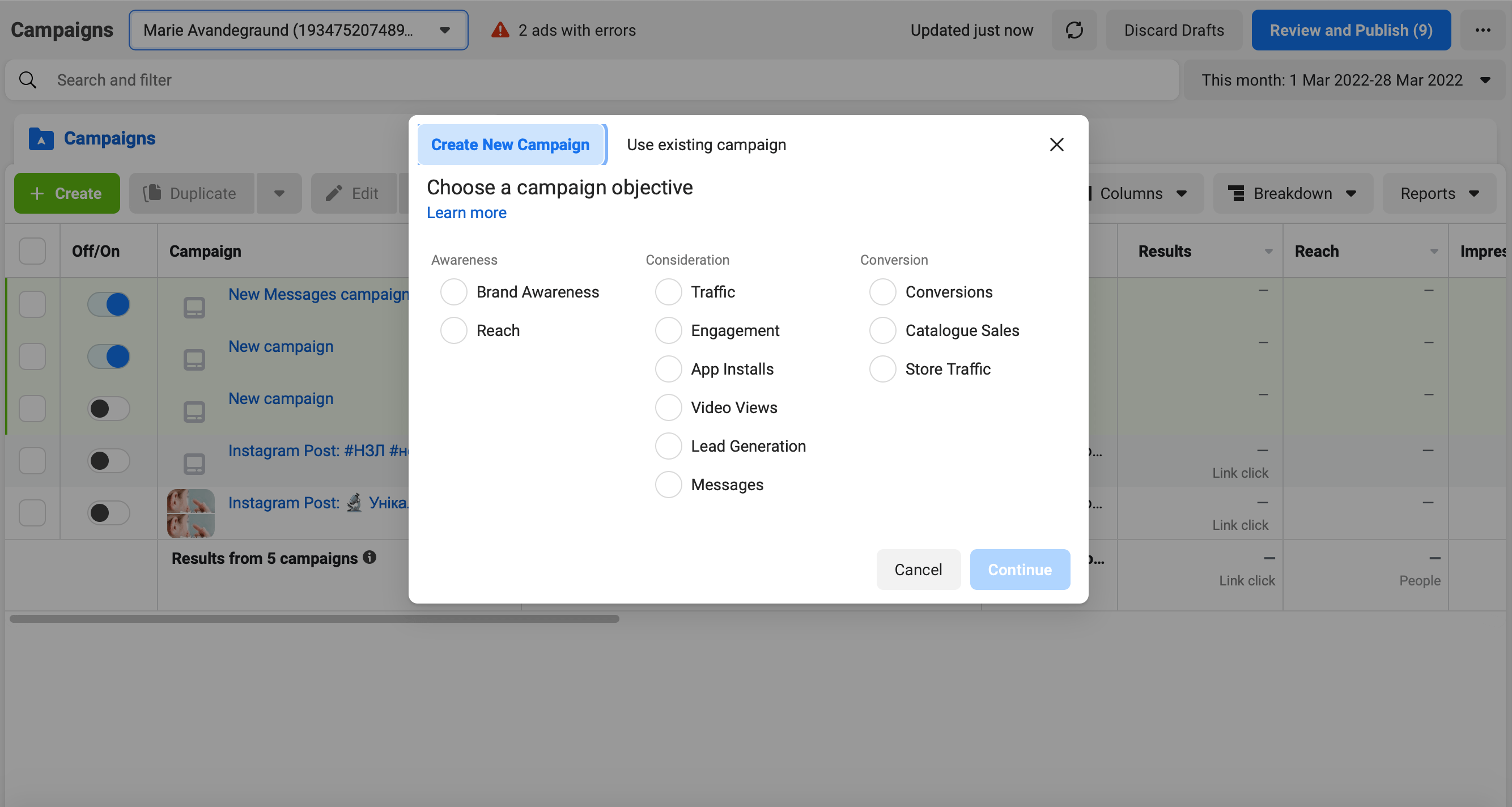The width and height of the screenshot is (1512, 807).
Task: Click the Campaigns folder icon
Action: click(x=41, y=138)
